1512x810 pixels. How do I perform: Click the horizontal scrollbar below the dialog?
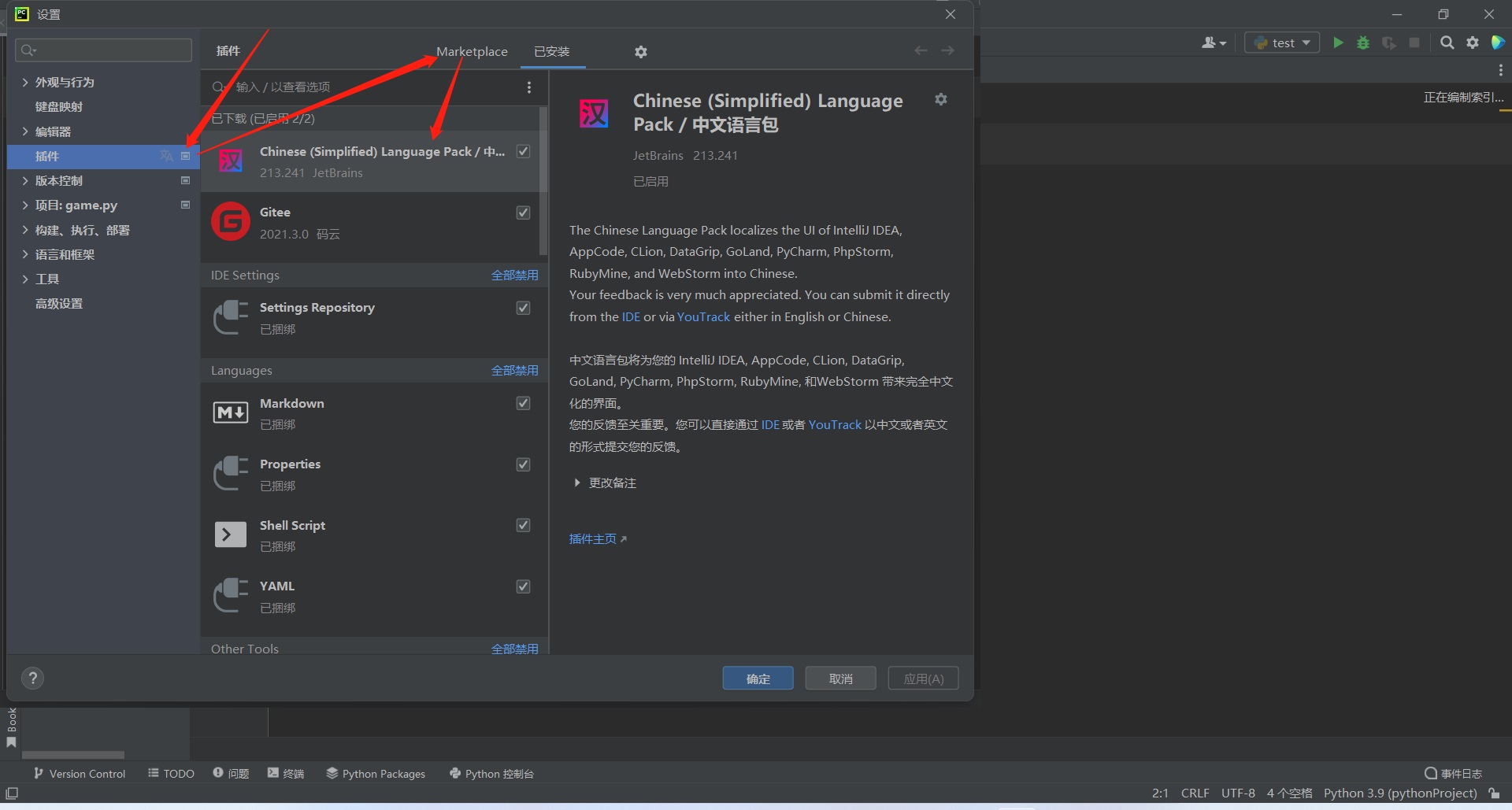point(73,755)
